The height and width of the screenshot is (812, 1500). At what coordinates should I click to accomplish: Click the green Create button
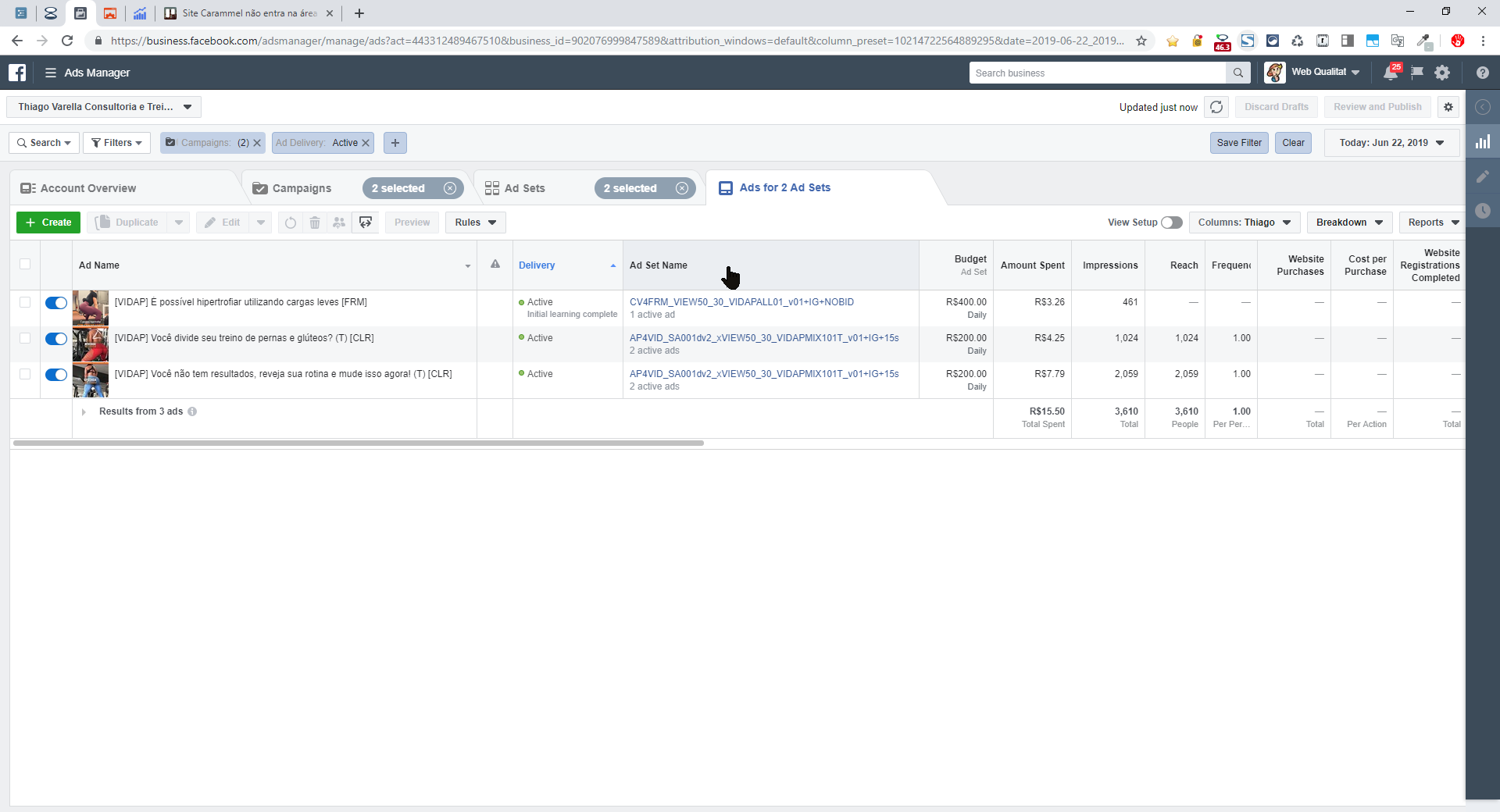coord(48,223)
